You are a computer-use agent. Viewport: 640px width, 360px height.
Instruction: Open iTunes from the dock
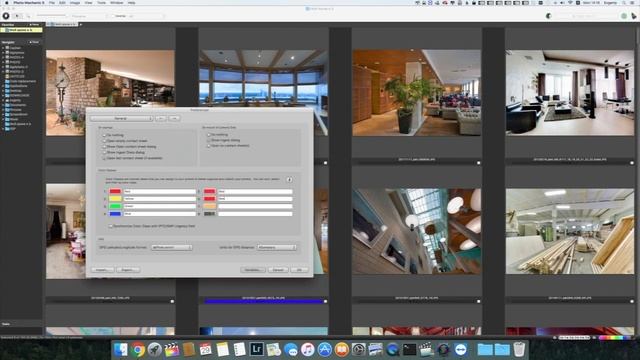click(308, 350)
